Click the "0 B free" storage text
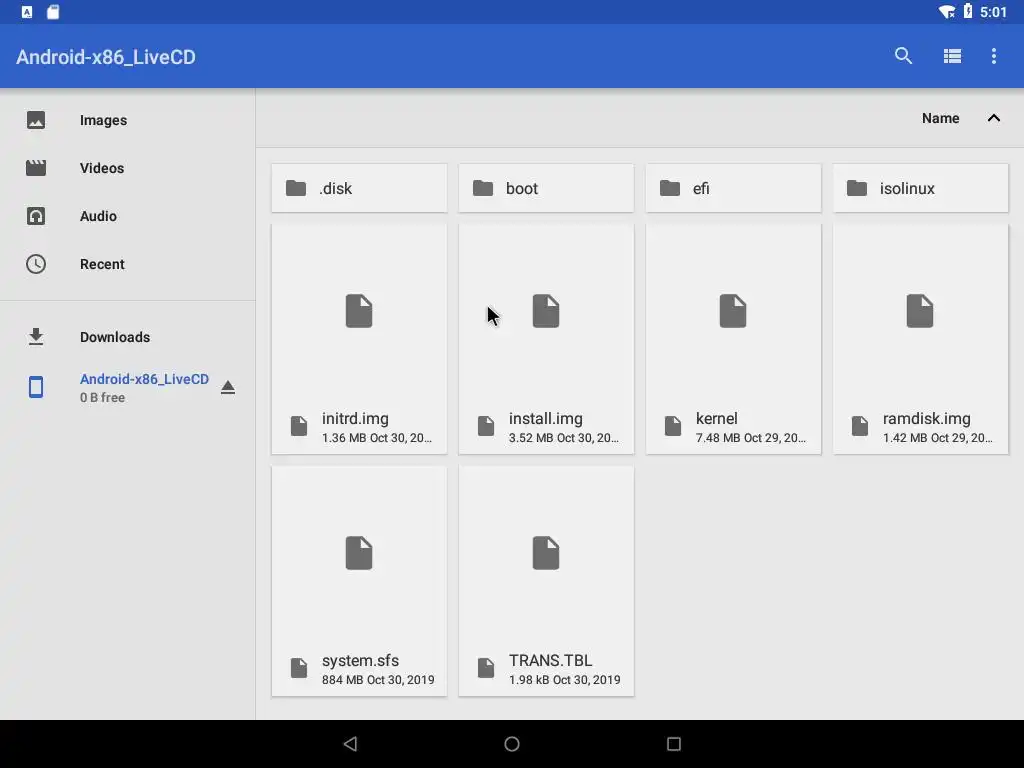Image resolution: width=1024 pixels, height=768 pixels. (x=103, y=398)
